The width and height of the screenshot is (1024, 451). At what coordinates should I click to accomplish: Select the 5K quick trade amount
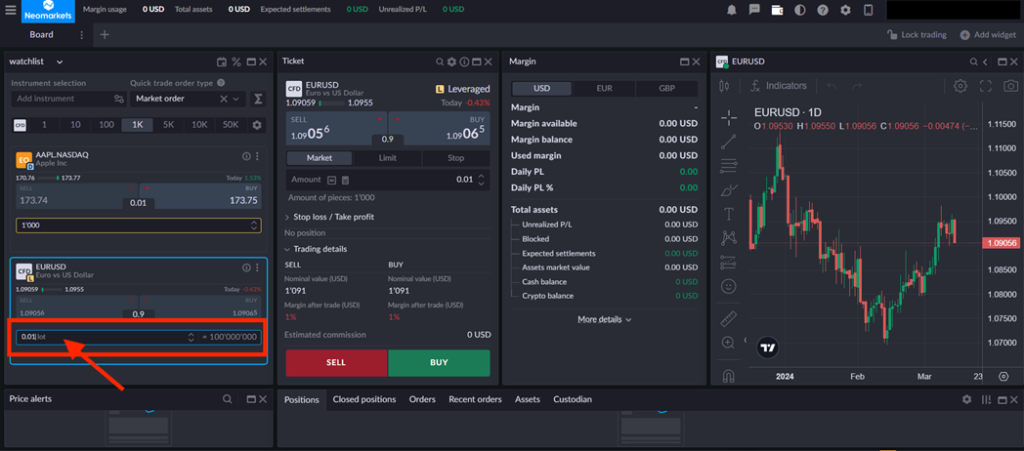pyautogui.click(x=168, y=125)
